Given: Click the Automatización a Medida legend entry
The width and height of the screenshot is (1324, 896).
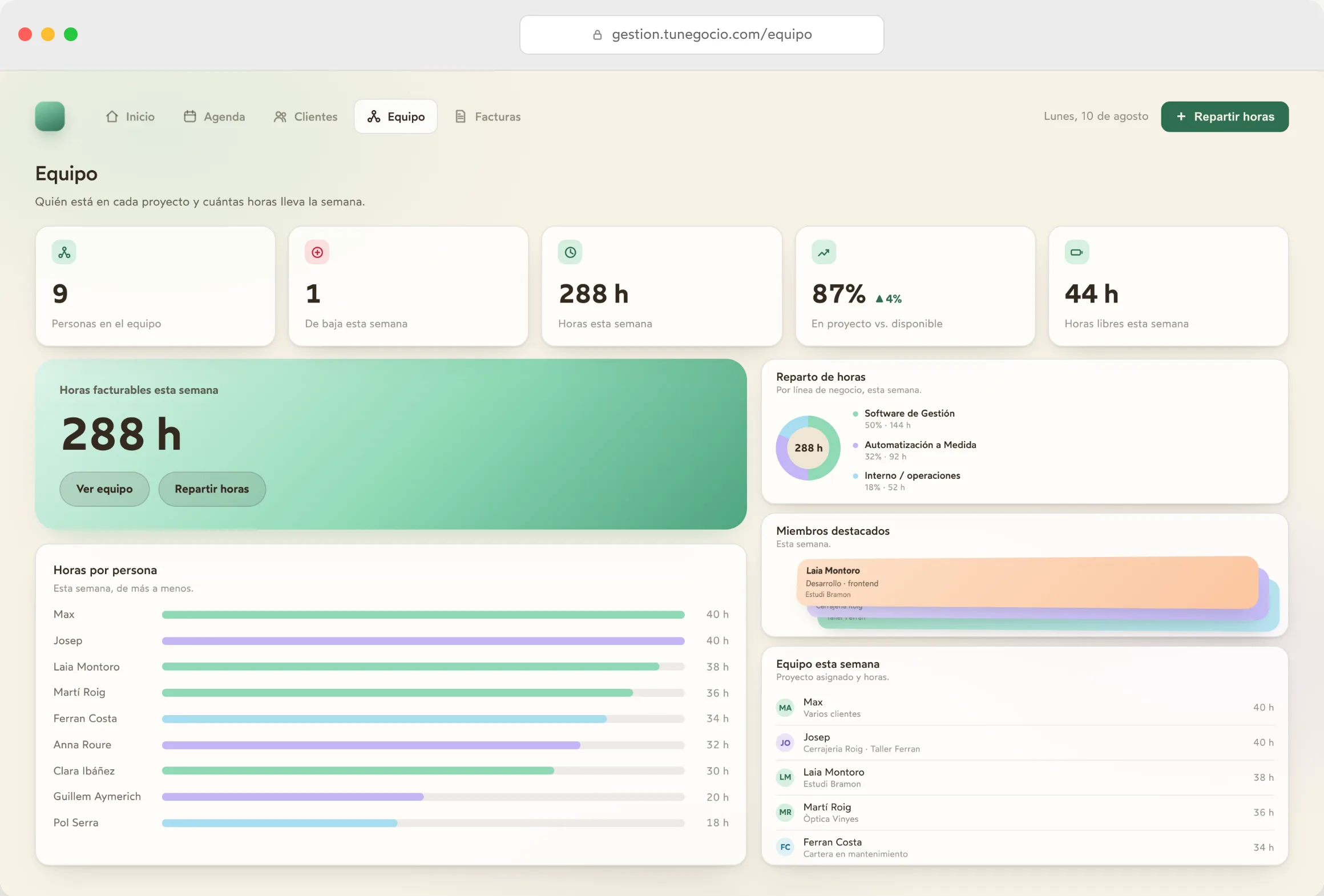Looking at the screenshot, I should [x=915, y=450].
